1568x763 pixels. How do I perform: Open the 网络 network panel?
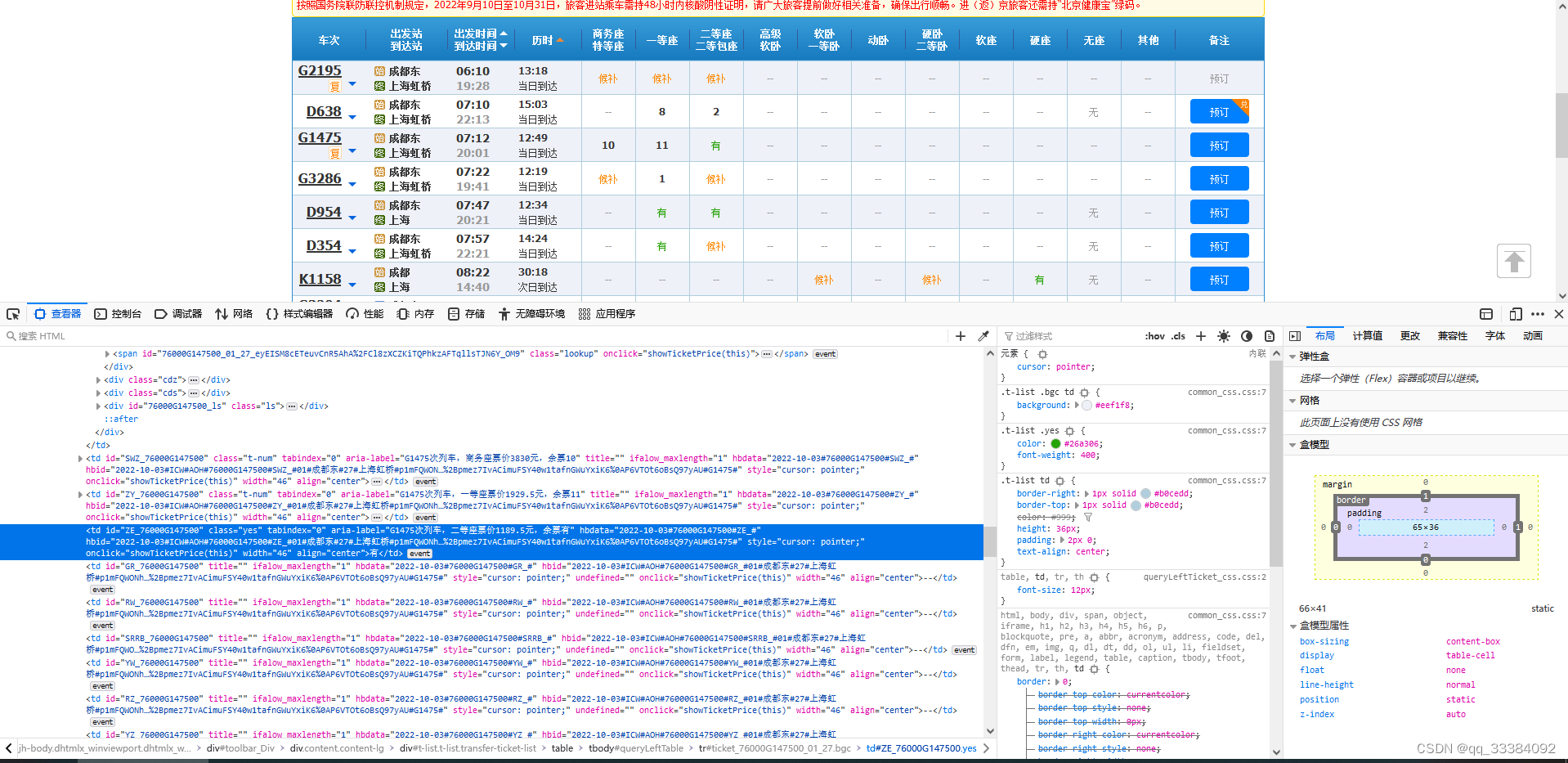pyautogui.click(x=234, y=314)
